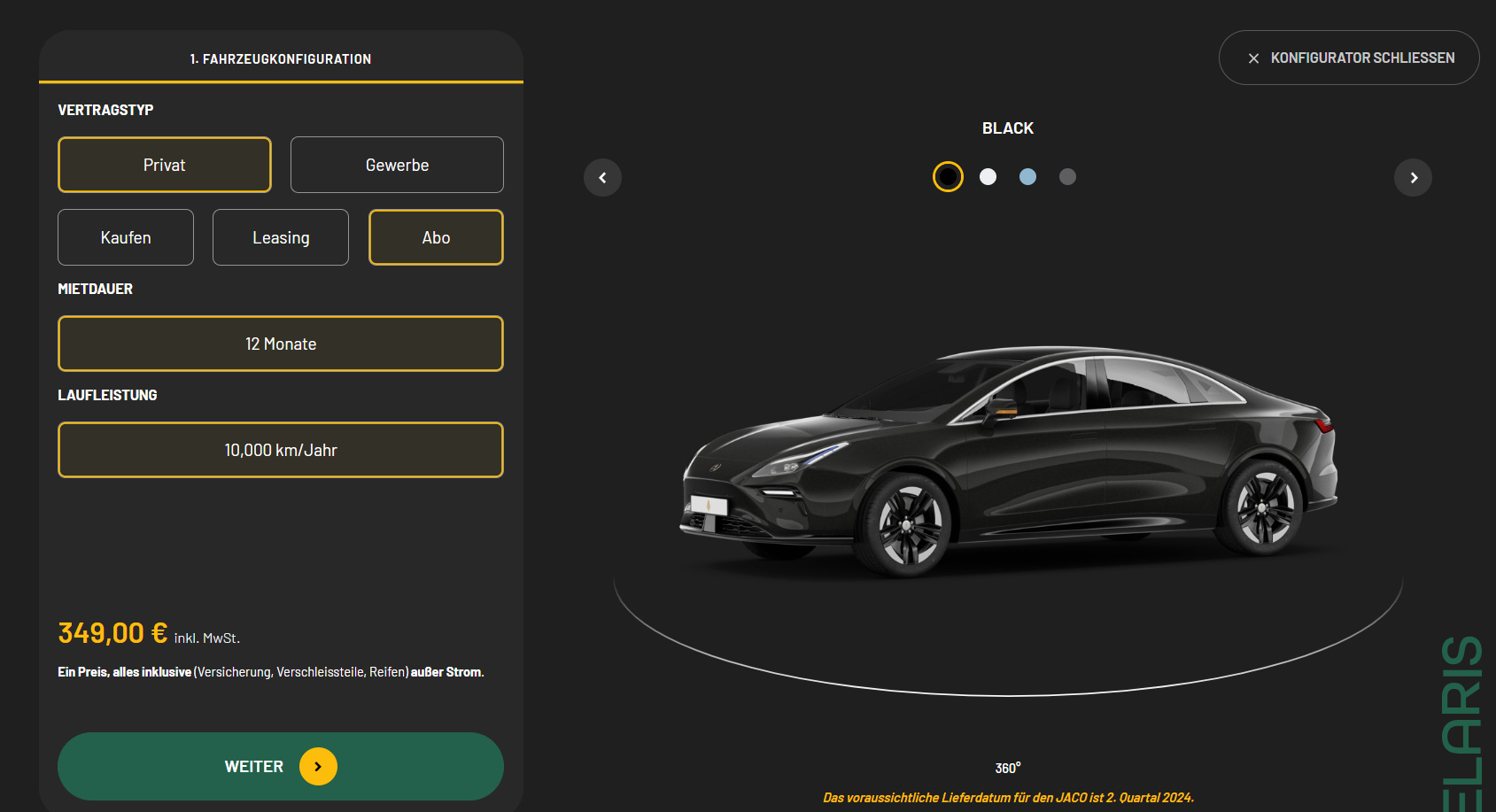Click the Laufleistung heading
Screen dimensions: 1496x812
[107, 395]
